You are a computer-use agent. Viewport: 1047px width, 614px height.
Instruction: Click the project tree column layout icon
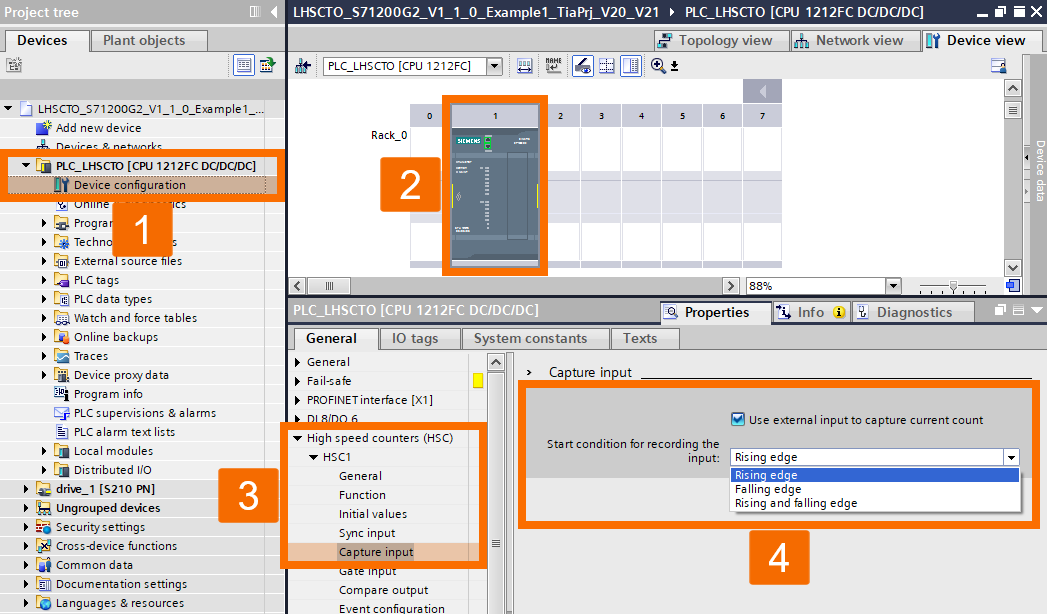coord(255,11)
